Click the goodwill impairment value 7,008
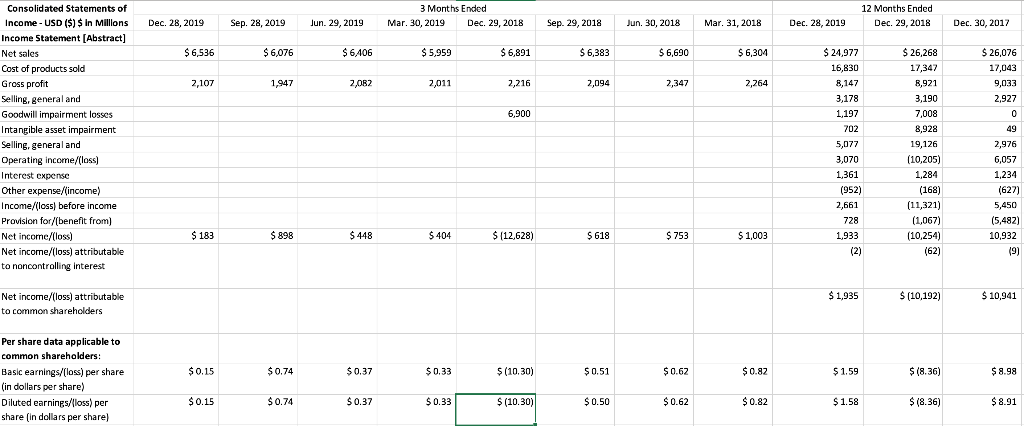The width and height of the screenshot is (1024, 426). coord(928,114)
